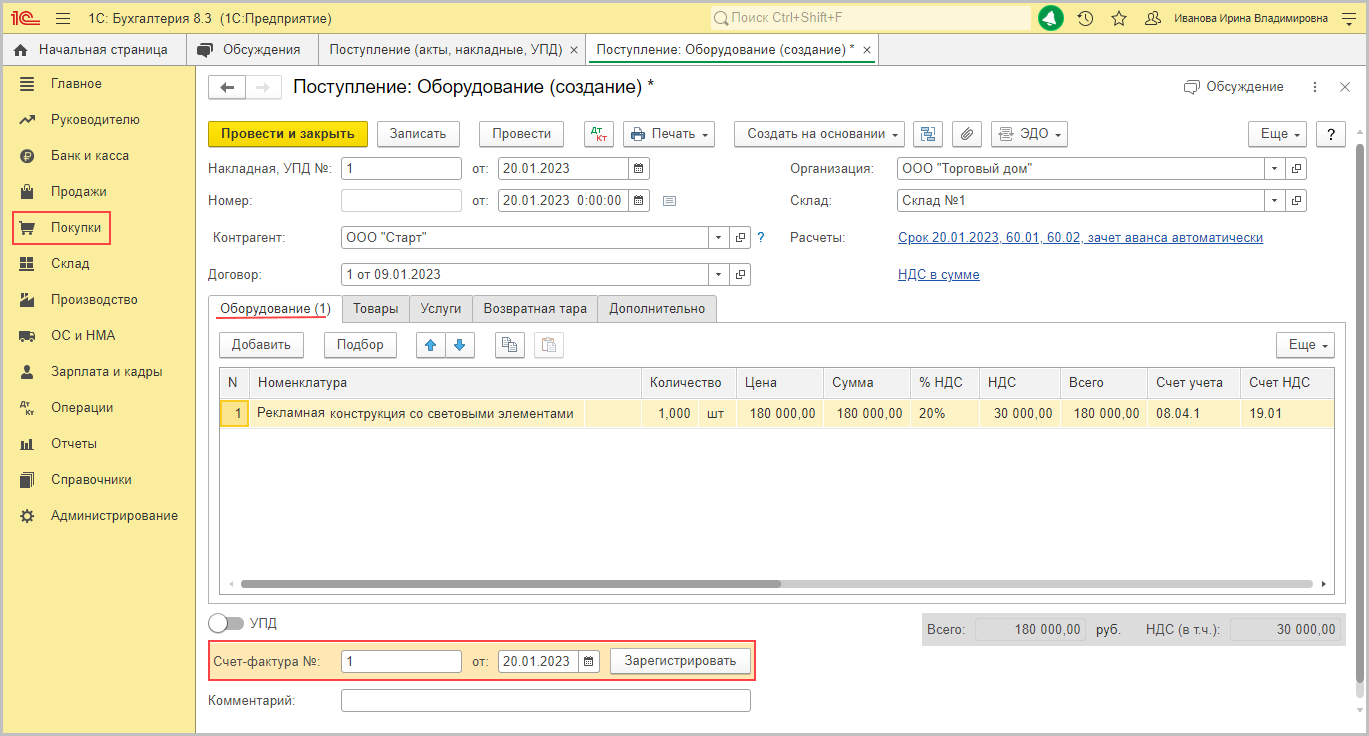This screenshot has height=736, width=1369.
Task: Select the Рекламная конструкция nomenclature cell
Action: click(418, 413)
